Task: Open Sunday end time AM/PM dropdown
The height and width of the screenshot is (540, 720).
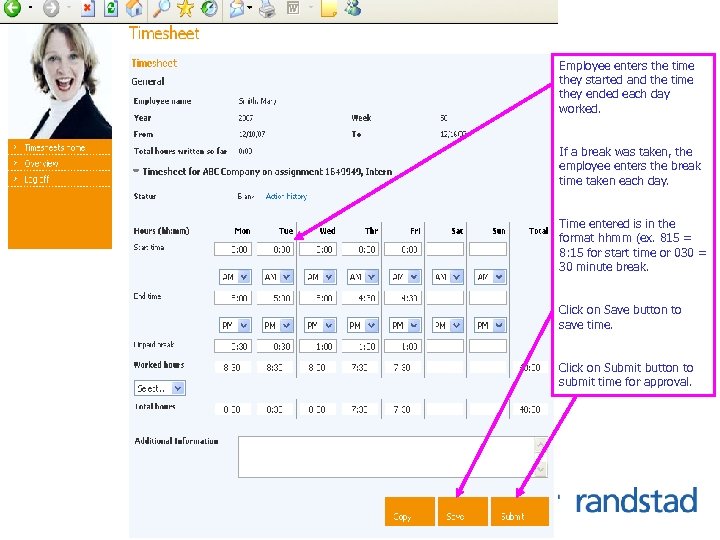Action: click(x=490, y=325)
